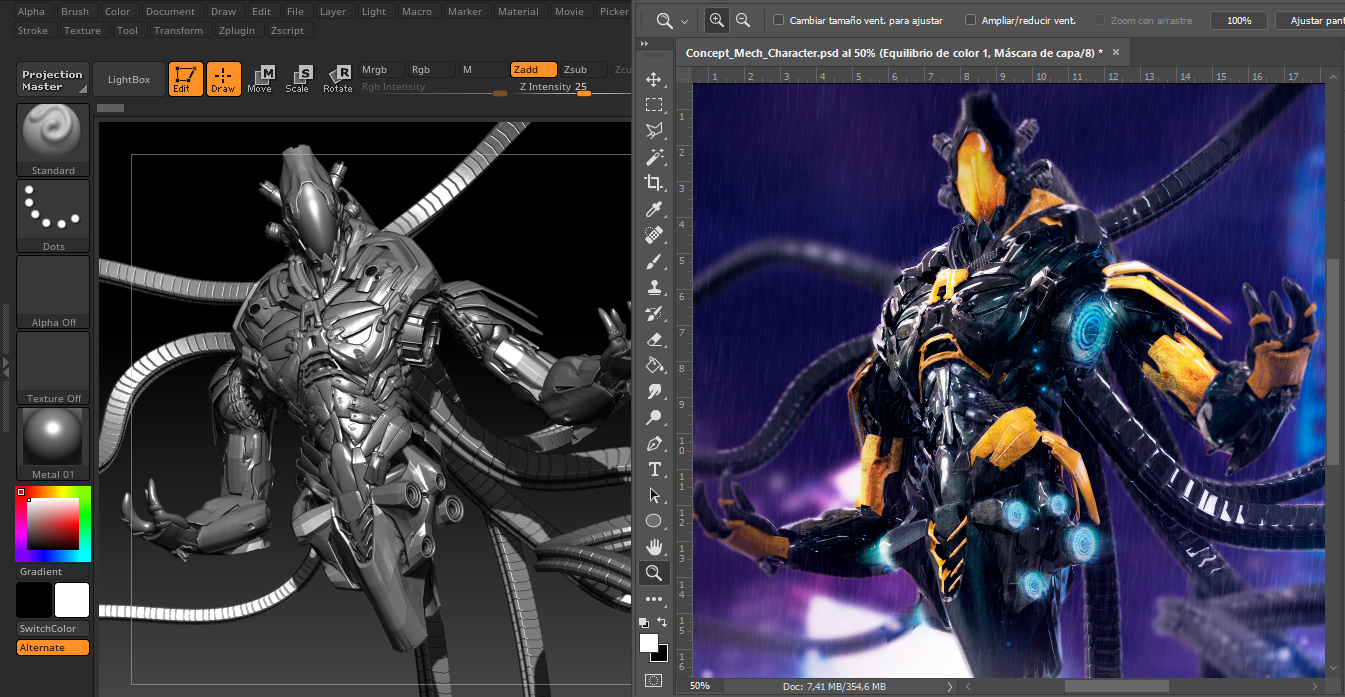
Task: Enable 'Ampliar/reducir vent.' checkbox
Action: tap(971, 20)
